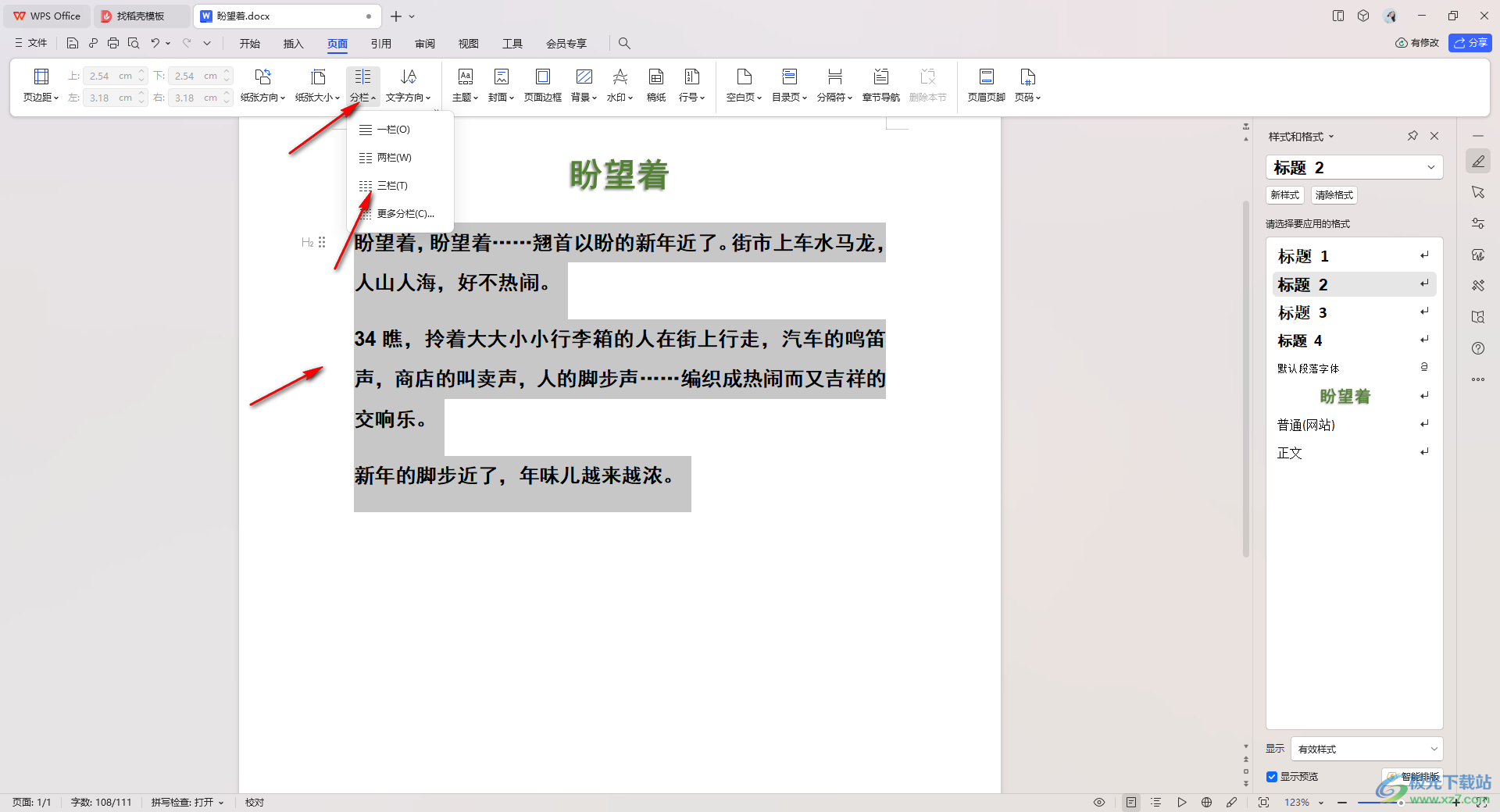Viewport: 1500px width, 812px height.
Task: Click the selection arrow tool in sidebar
Action: click(x=1478, y=192)
